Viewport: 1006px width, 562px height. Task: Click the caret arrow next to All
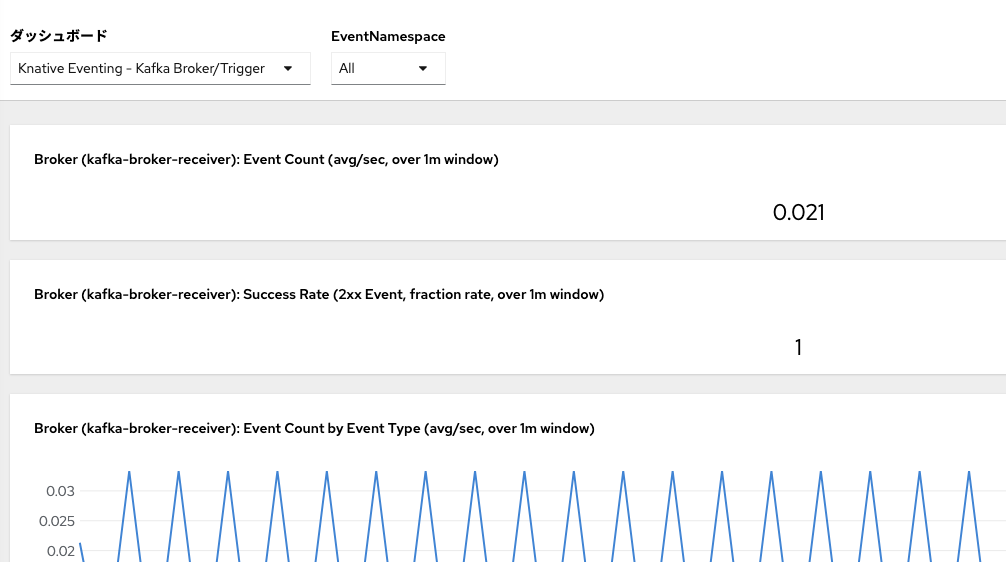[423, 69]
